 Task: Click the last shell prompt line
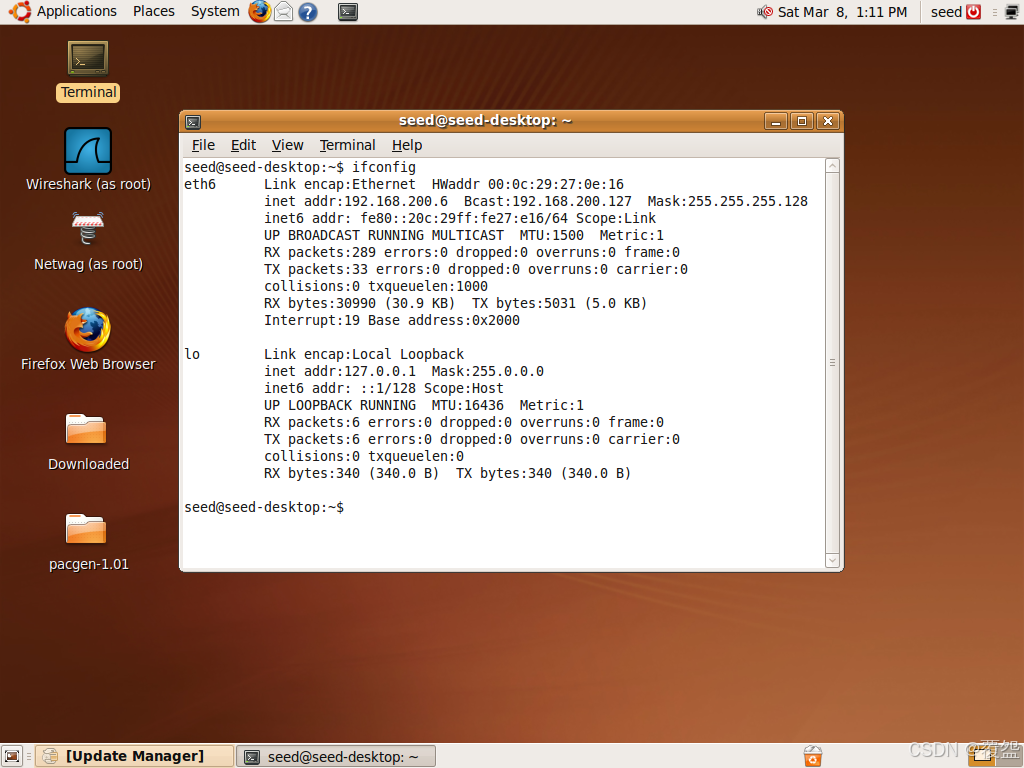click(x=264, y=507)
